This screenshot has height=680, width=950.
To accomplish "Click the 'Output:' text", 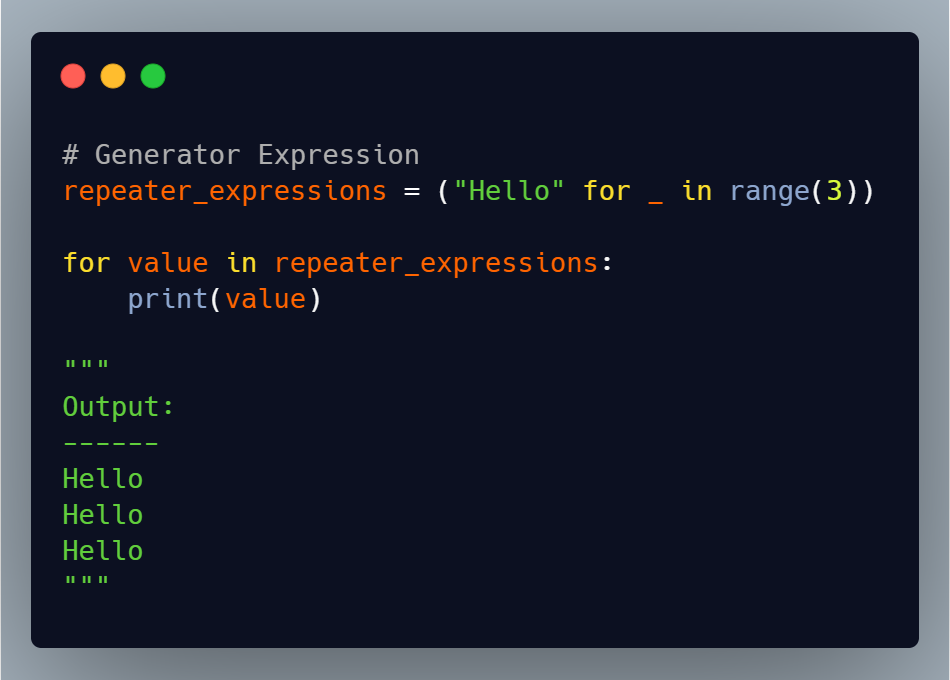I will coord(118,407).
